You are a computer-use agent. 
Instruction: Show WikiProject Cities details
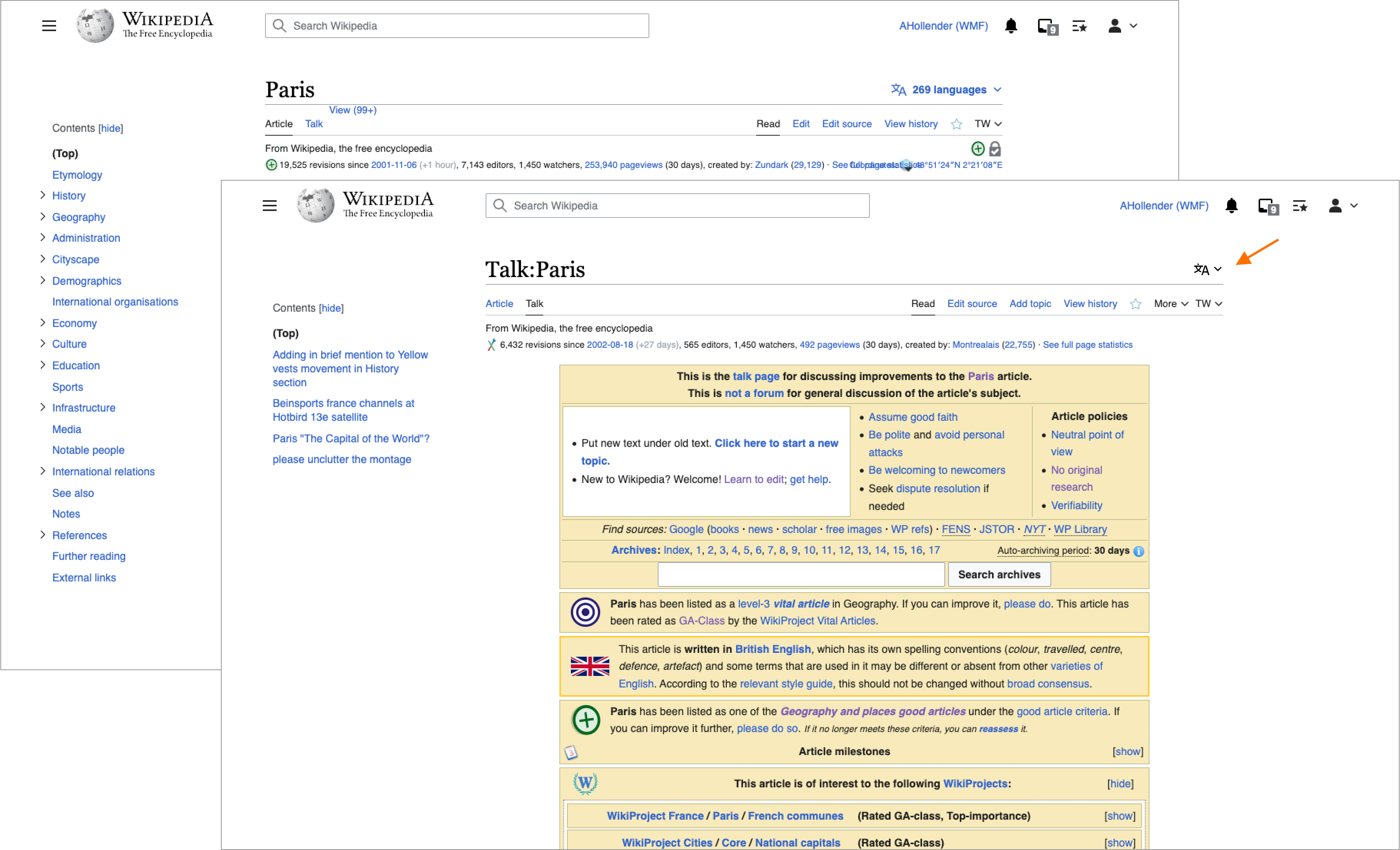[x=1119, y=843]
